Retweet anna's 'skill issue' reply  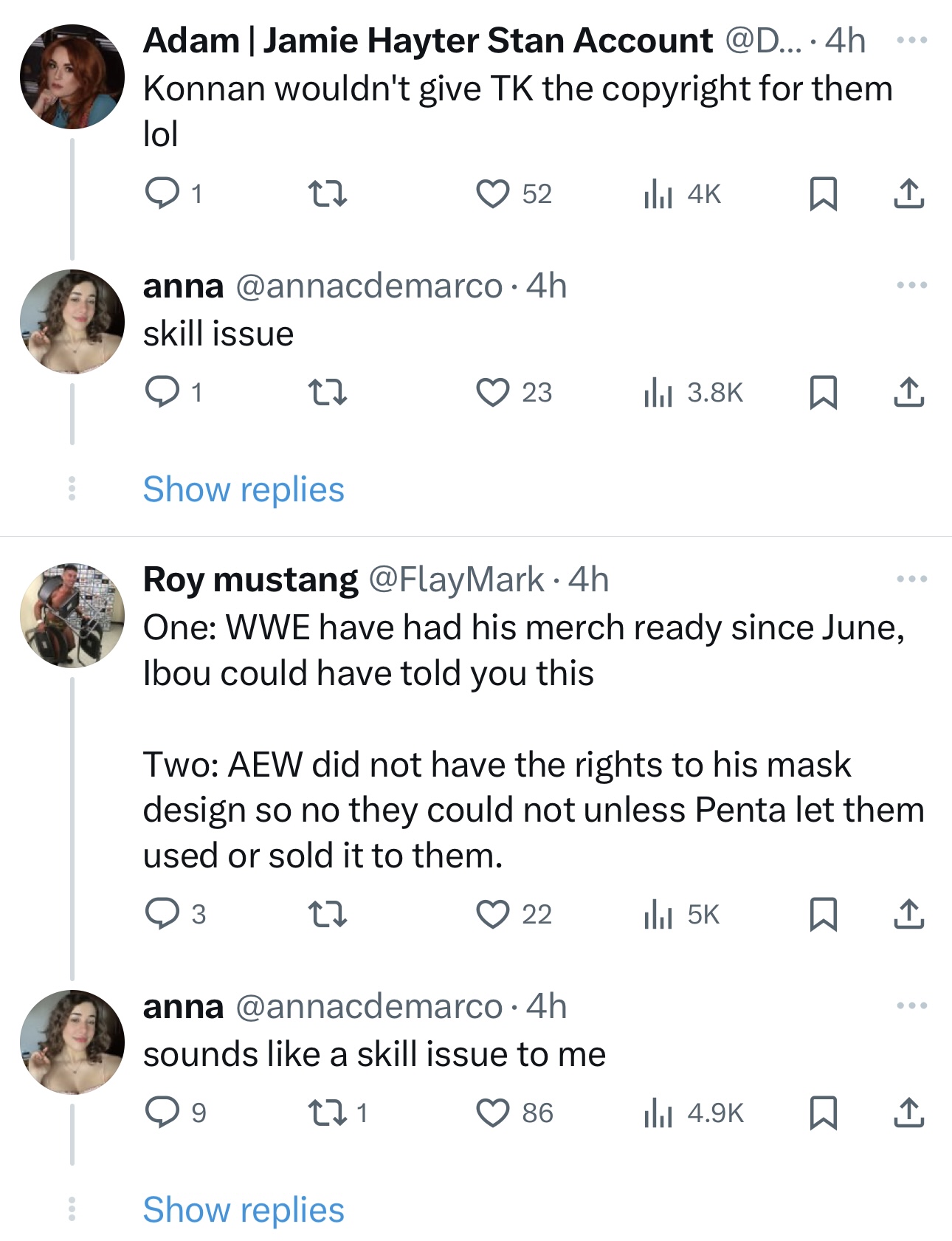(x=327, y=392)
